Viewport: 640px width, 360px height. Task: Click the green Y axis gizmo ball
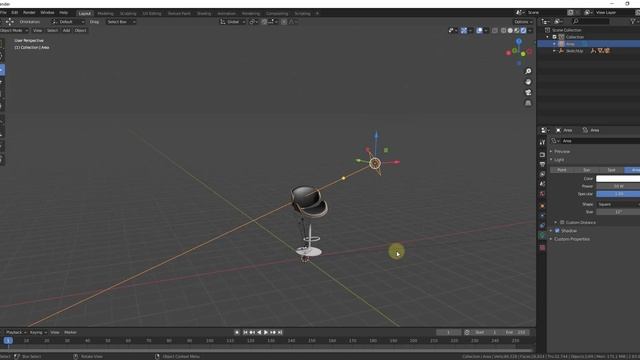pyautogui.click(x=523, y=54)
